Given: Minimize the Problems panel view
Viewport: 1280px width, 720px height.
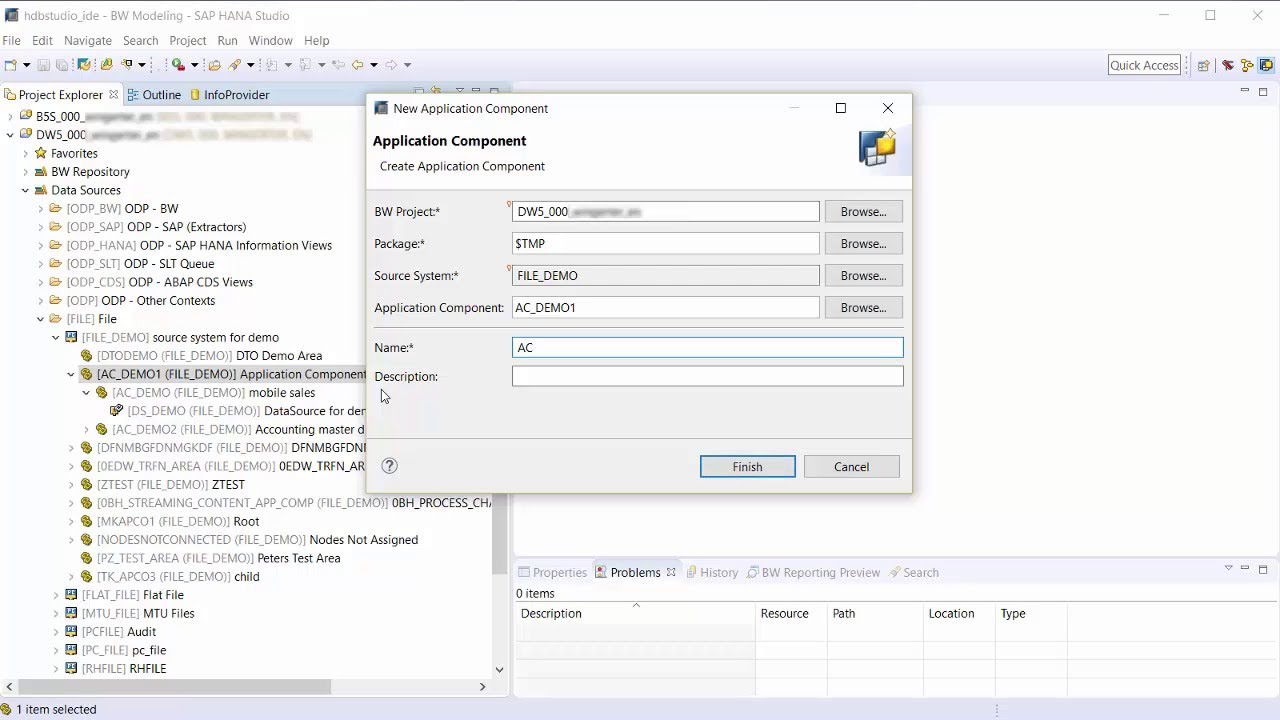Looking at the screenshot, I should point(1245,569).
